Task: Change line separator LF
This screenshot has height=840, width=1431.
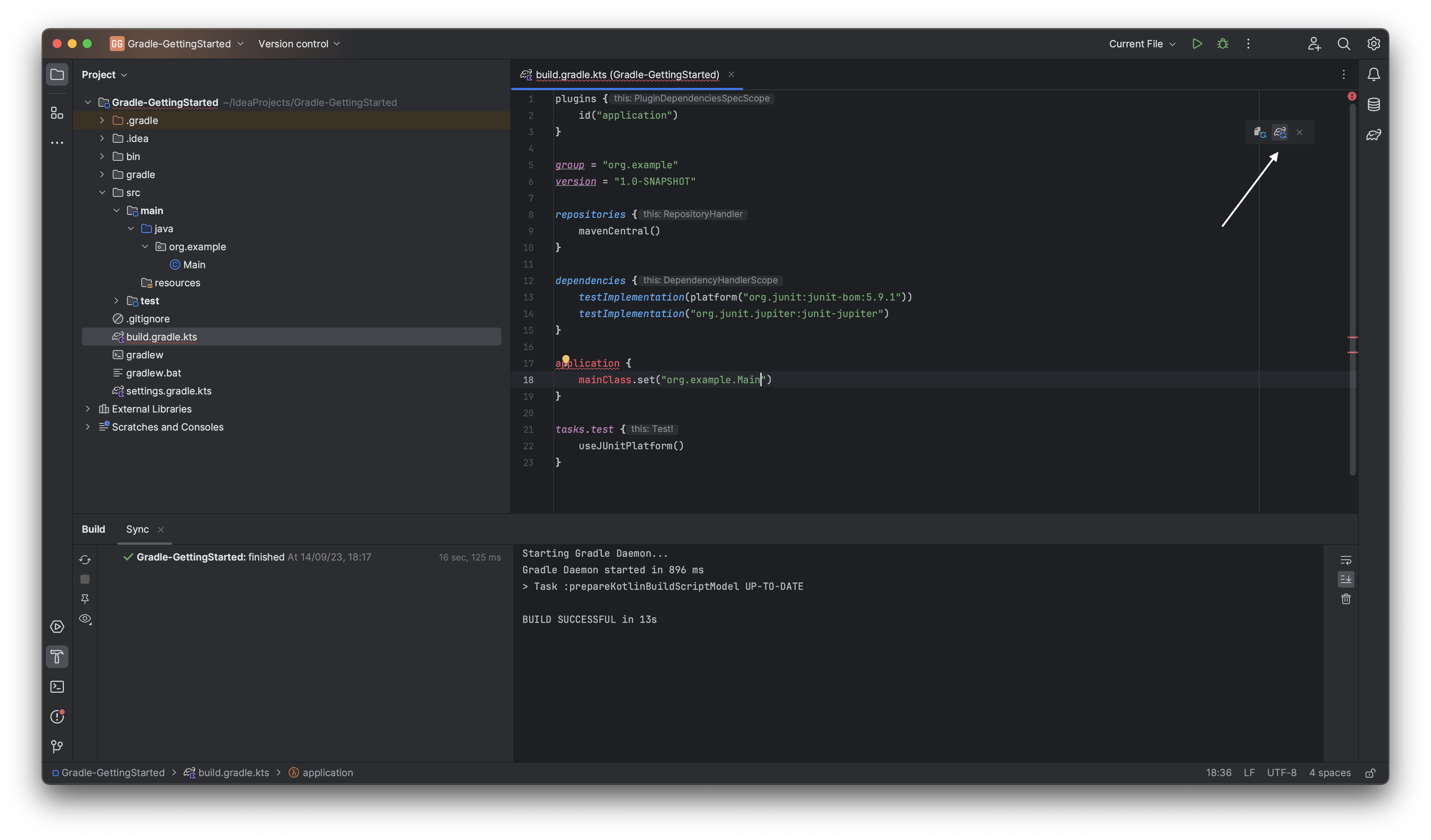Action: (x=1249, y=773)
